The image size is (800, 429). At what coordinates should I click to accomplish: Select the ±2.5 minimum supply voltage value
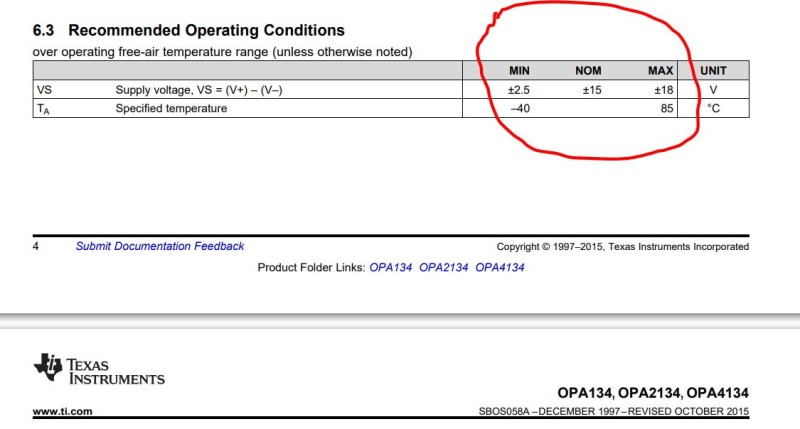click(519, 90)
